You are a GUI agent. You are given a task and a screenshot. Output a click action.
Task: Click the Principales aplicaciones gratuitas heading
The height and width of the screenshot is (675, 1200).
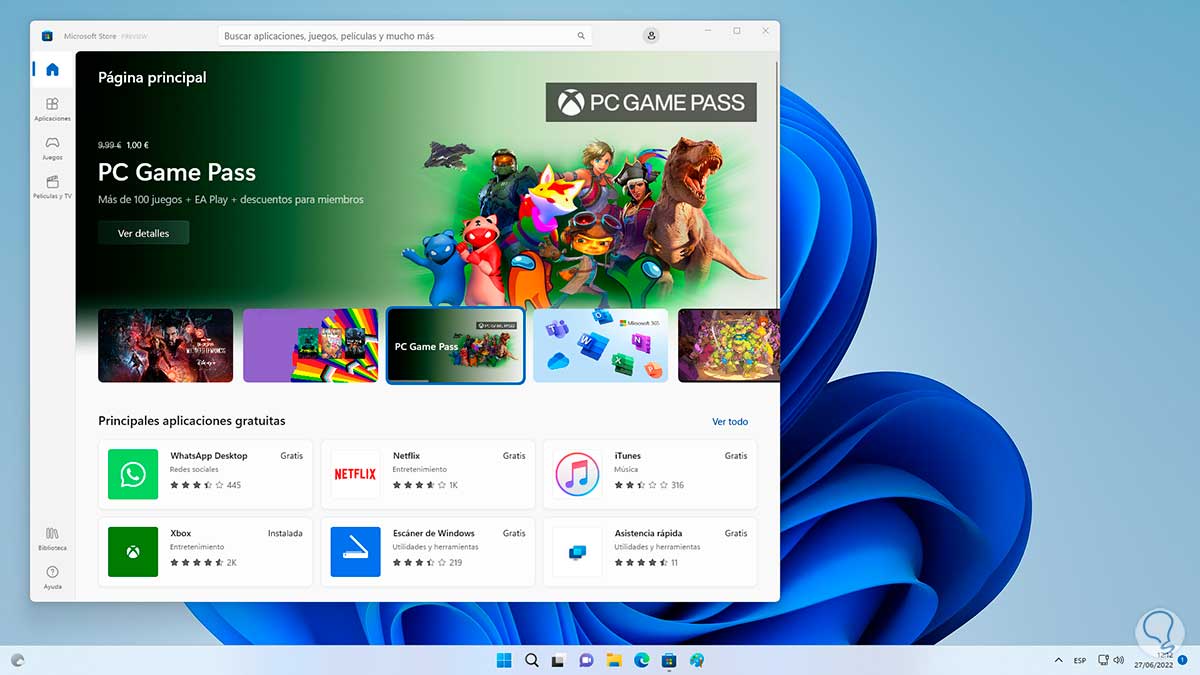[192, 421]
